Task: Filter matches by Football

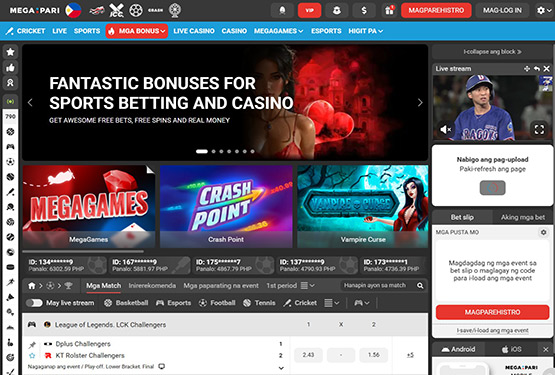Action: pyautogui.click(x=217, y=303)
